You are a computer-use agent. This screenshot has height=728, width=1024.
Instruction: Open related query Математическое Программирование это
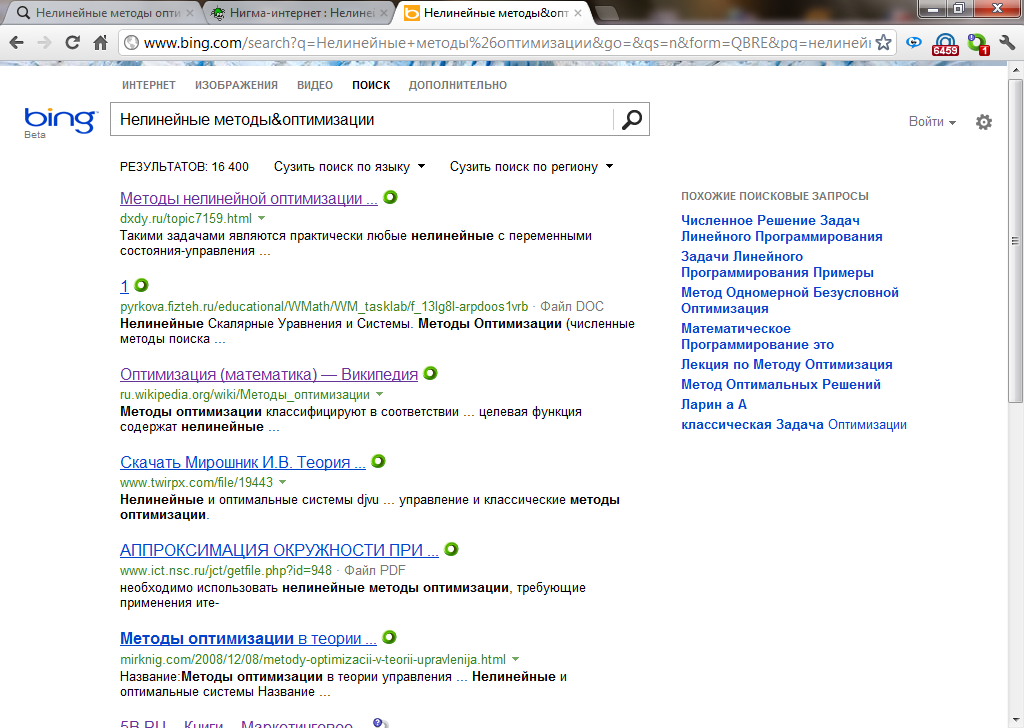[758, 336]
